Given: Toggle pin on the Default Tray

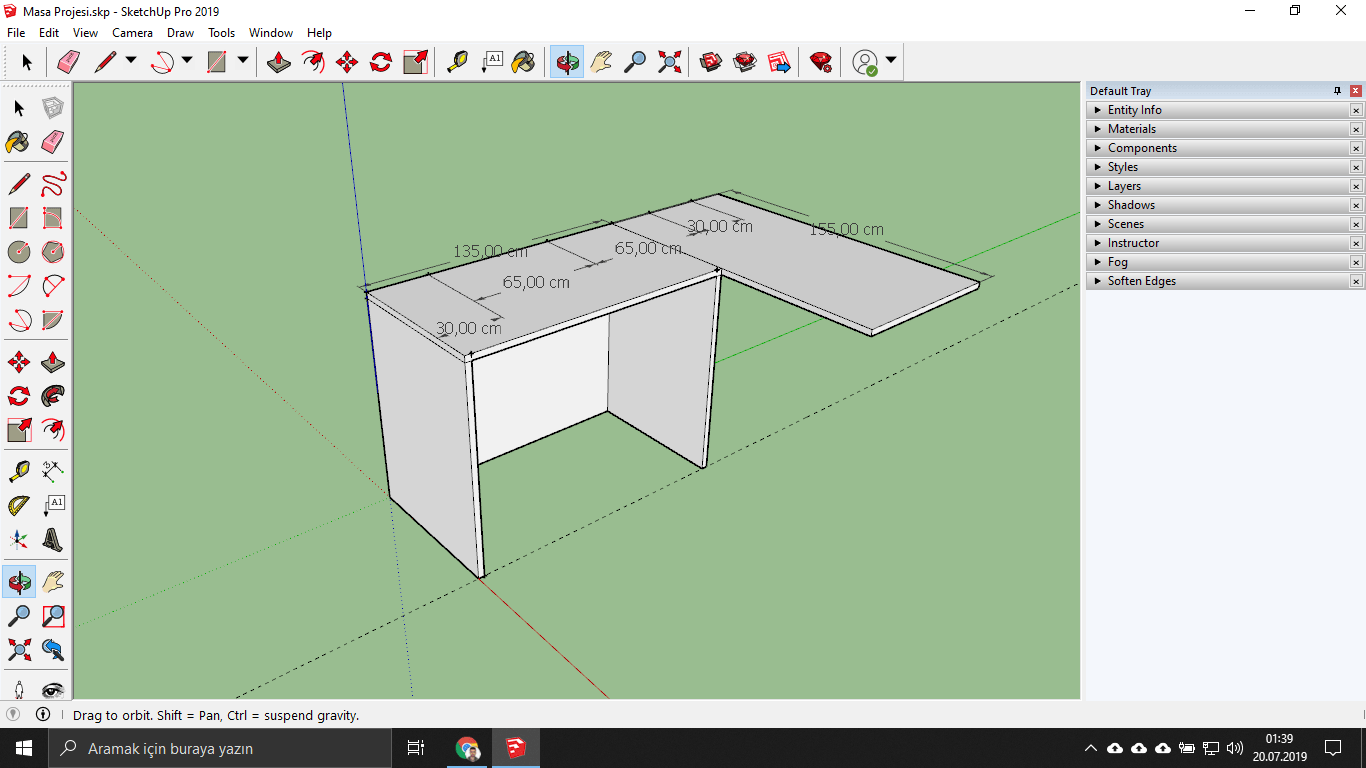Looking at the screenshot, I should pos(1337,91).
